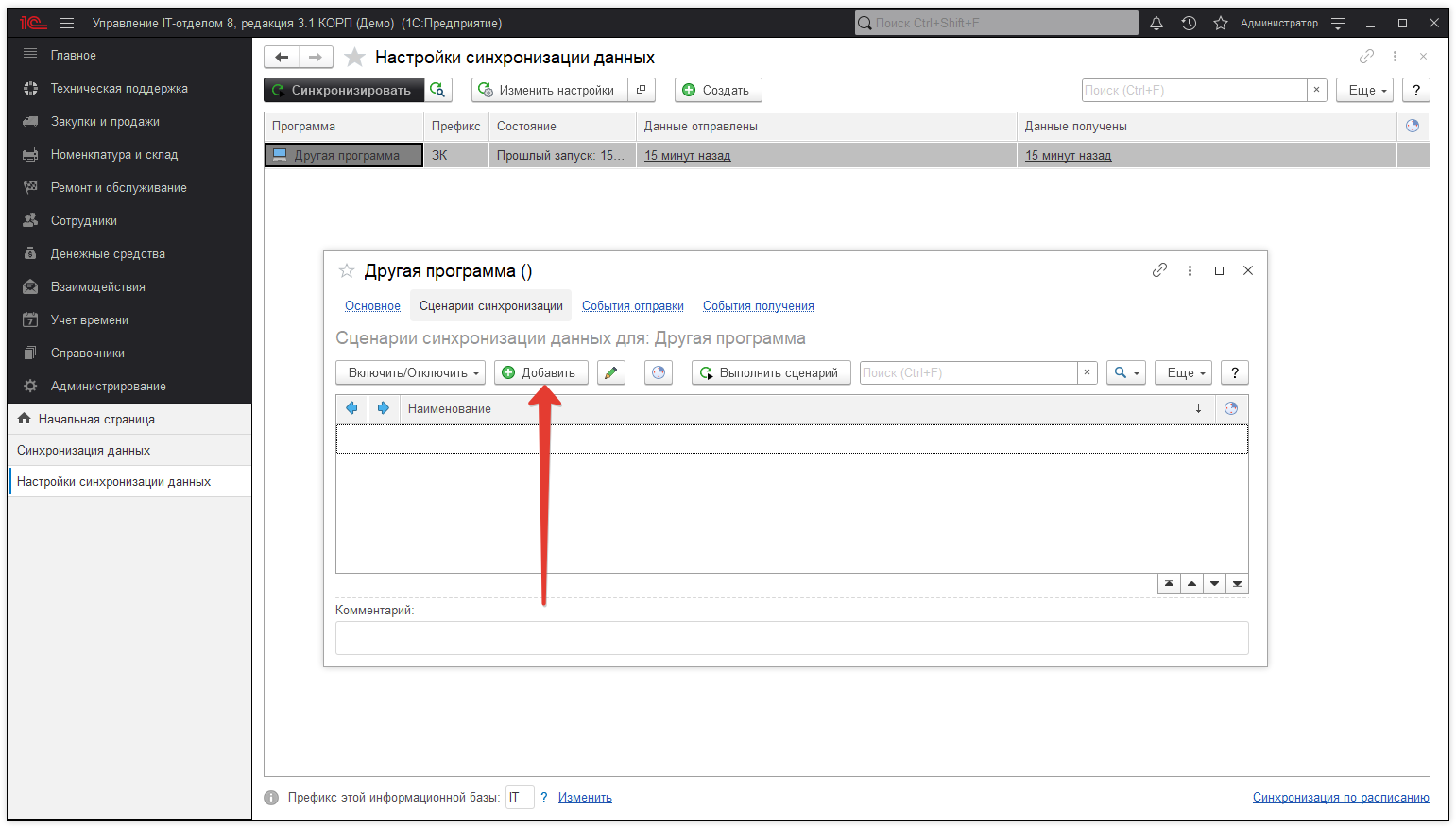Image resolution: width=1456 pixels, height=828 pixels.
Task: Open Администрирование in the sidebar
Action: 108,386
